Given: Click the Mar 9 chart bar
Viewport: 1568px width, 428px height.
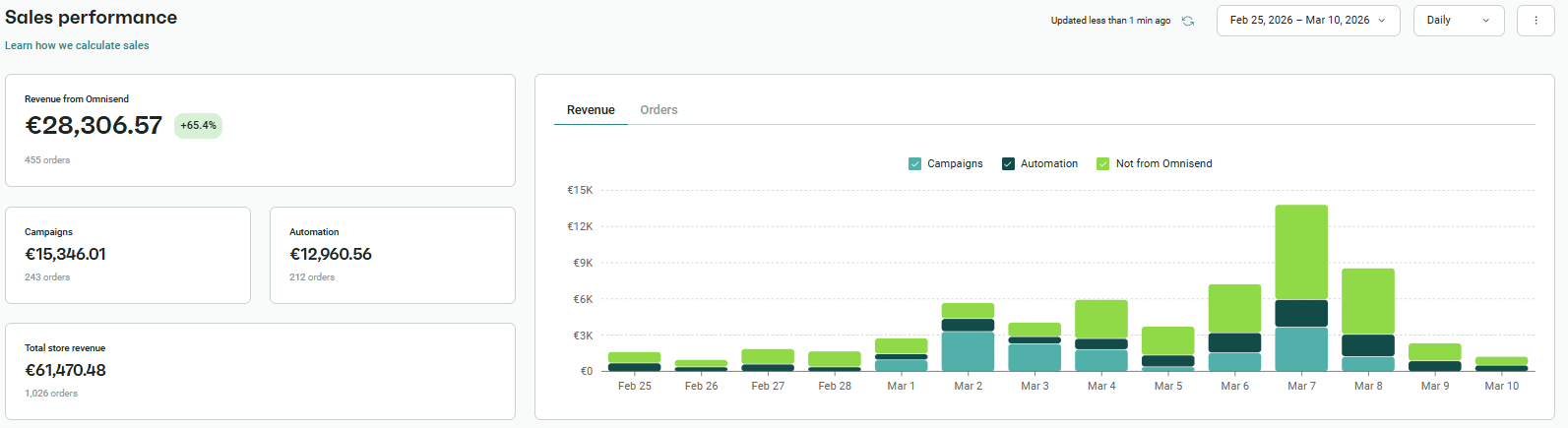Looking at the screenshot, I should point(1434,357).
